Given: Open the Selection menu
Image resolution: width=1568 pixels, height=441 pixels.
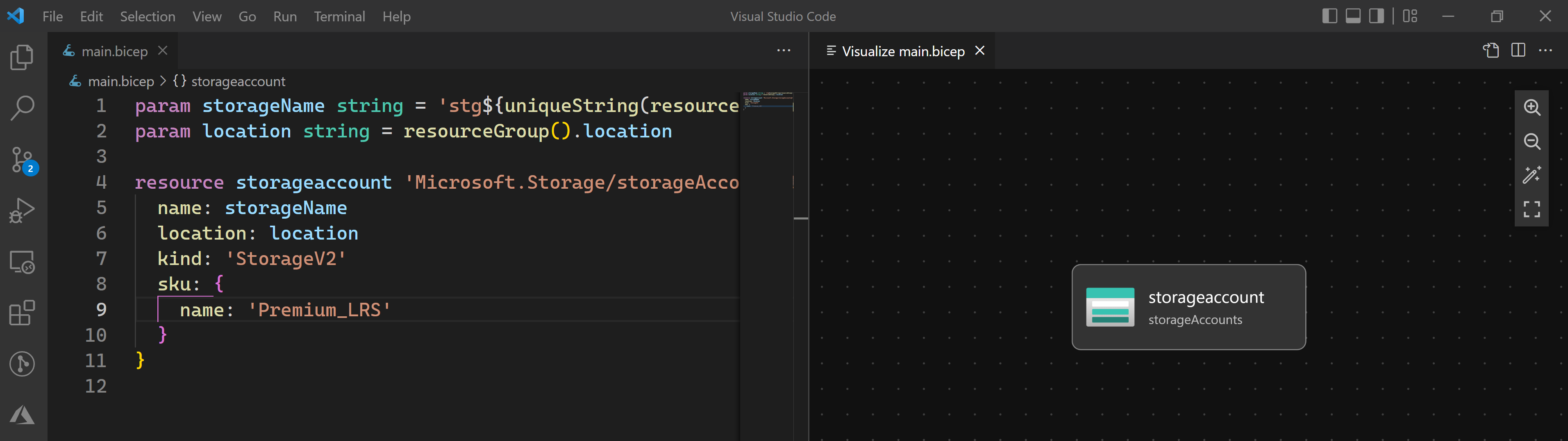Looking at the screenshot, I should click(148, 16).
